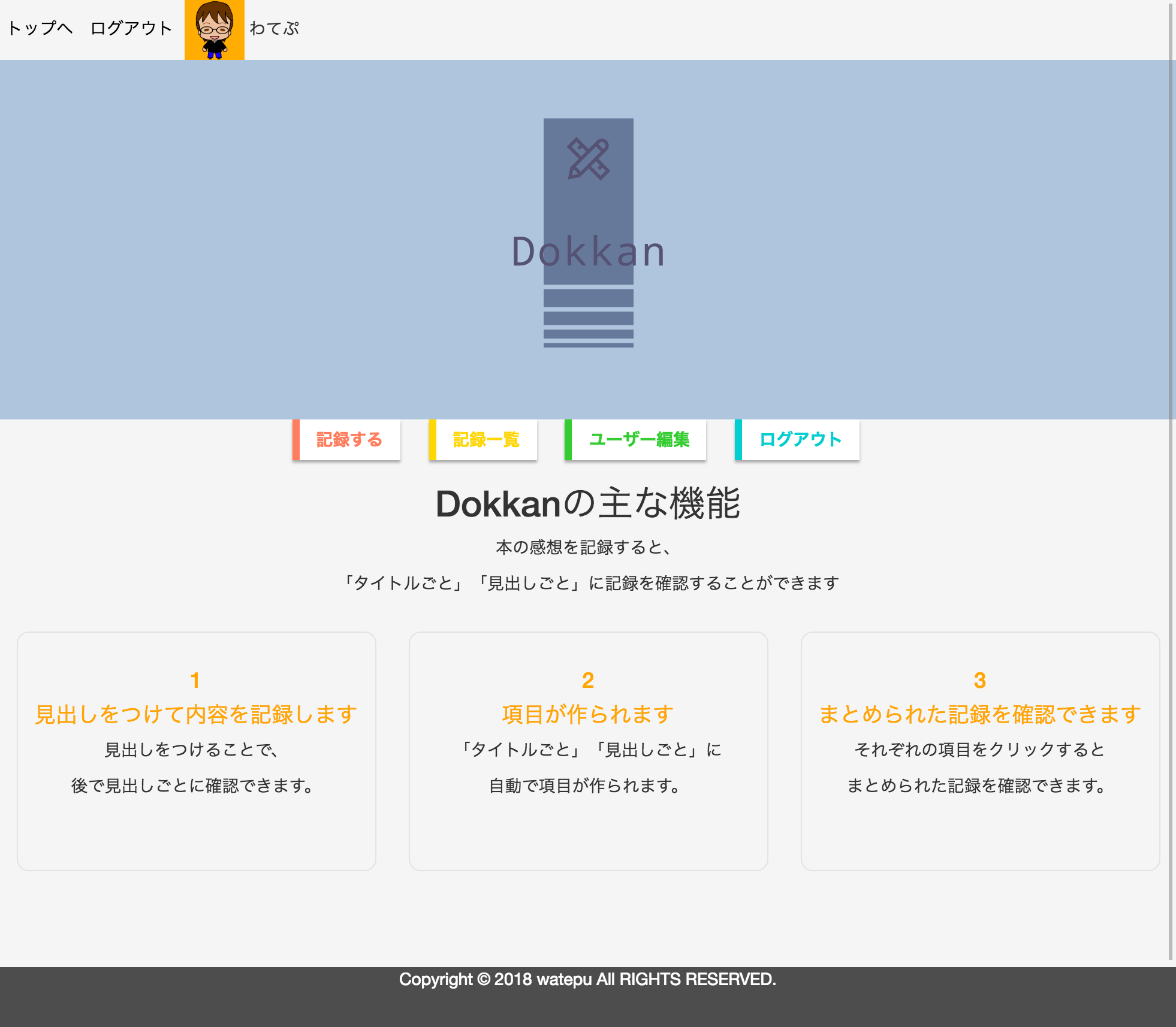
Task: Select the 記録する button
Action: (x=348, y=439)
